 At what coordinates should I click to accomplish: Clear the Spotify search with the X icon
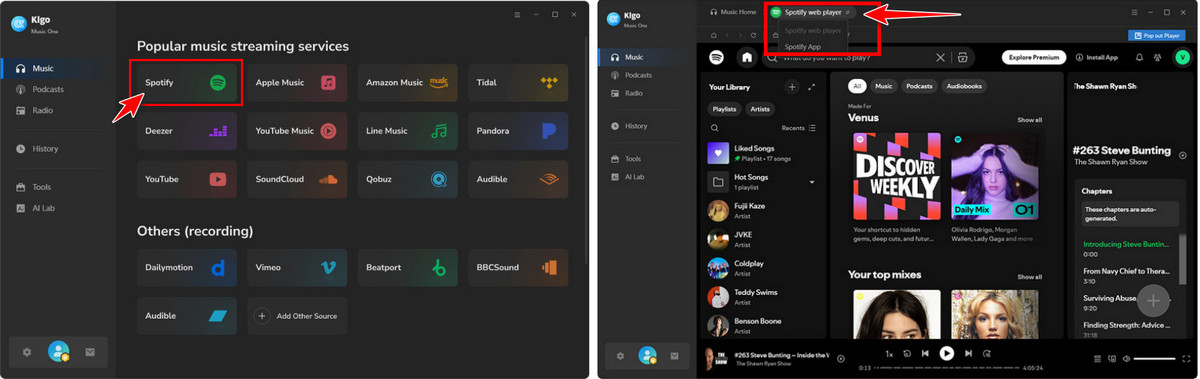(x=940, y=58)
